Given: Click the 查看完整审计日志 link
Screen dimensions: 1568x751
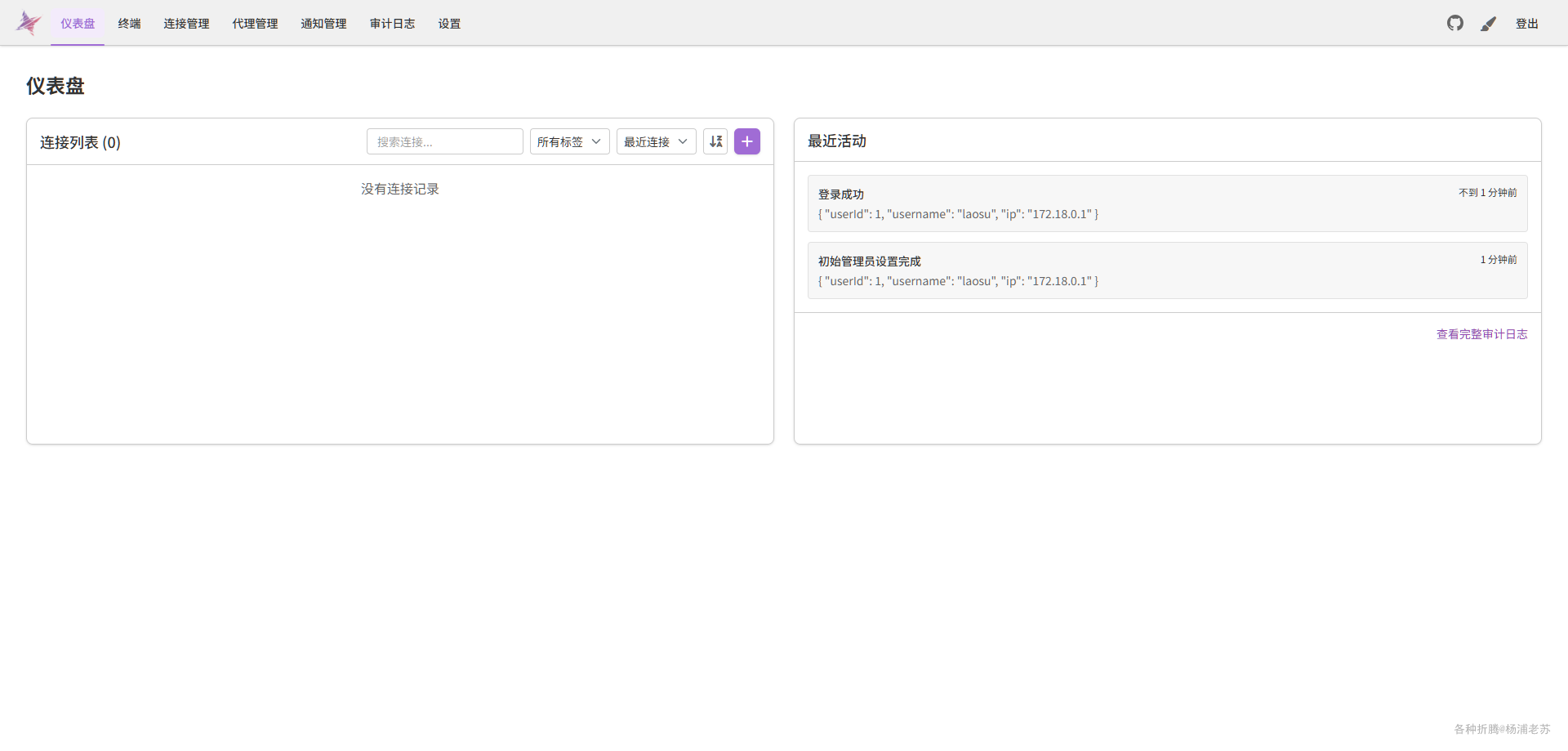Looking at the screenshot, I should [1481, 334].
